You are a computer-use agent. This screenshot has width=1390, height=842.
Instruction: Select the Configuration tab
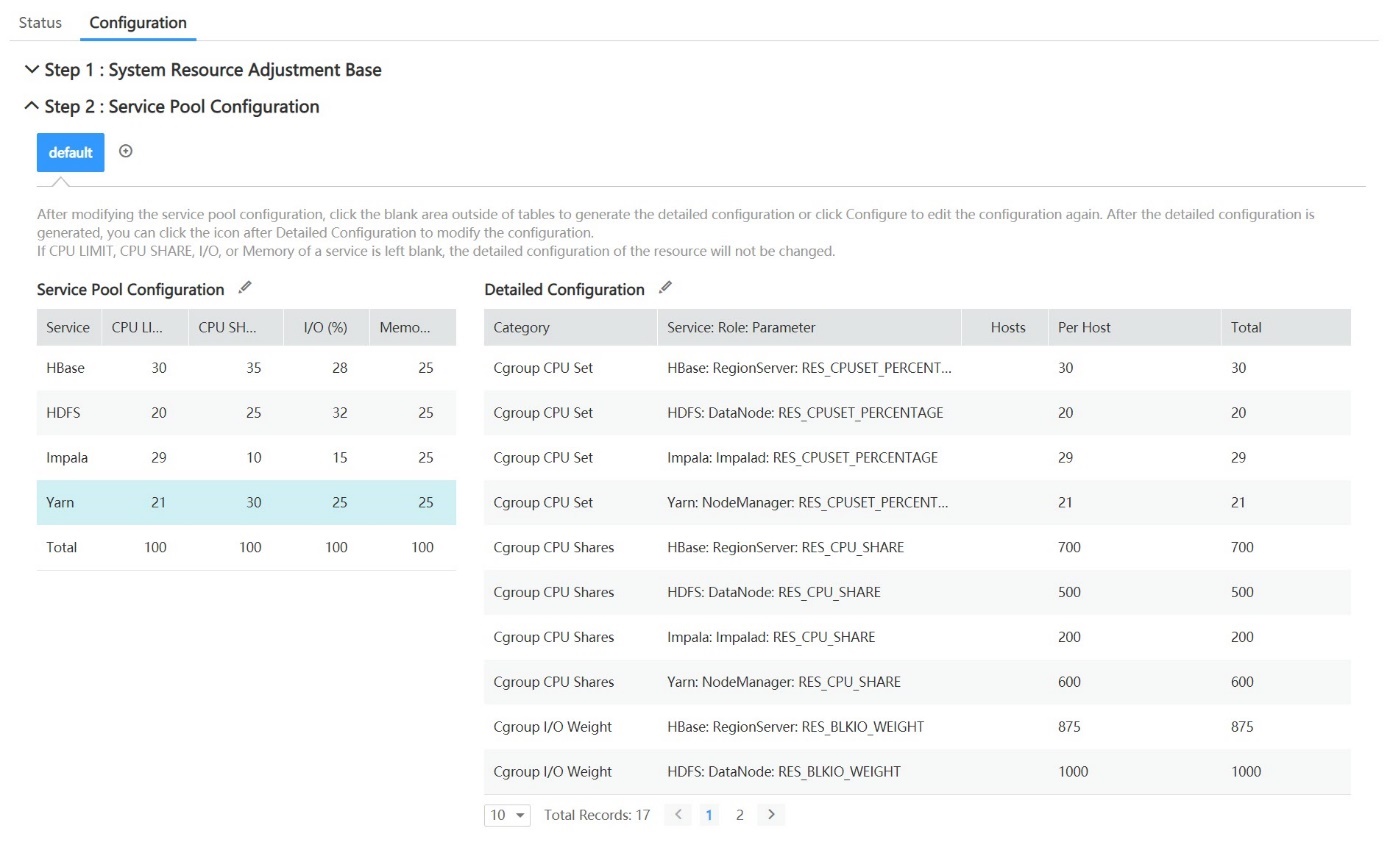pos(138,22)
